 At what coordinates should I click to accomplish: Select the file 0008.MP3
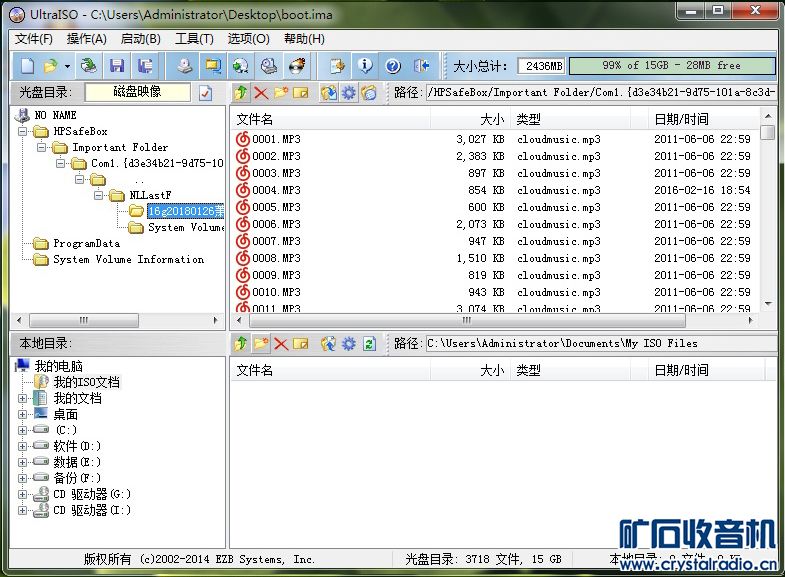(x=276, y=258)
